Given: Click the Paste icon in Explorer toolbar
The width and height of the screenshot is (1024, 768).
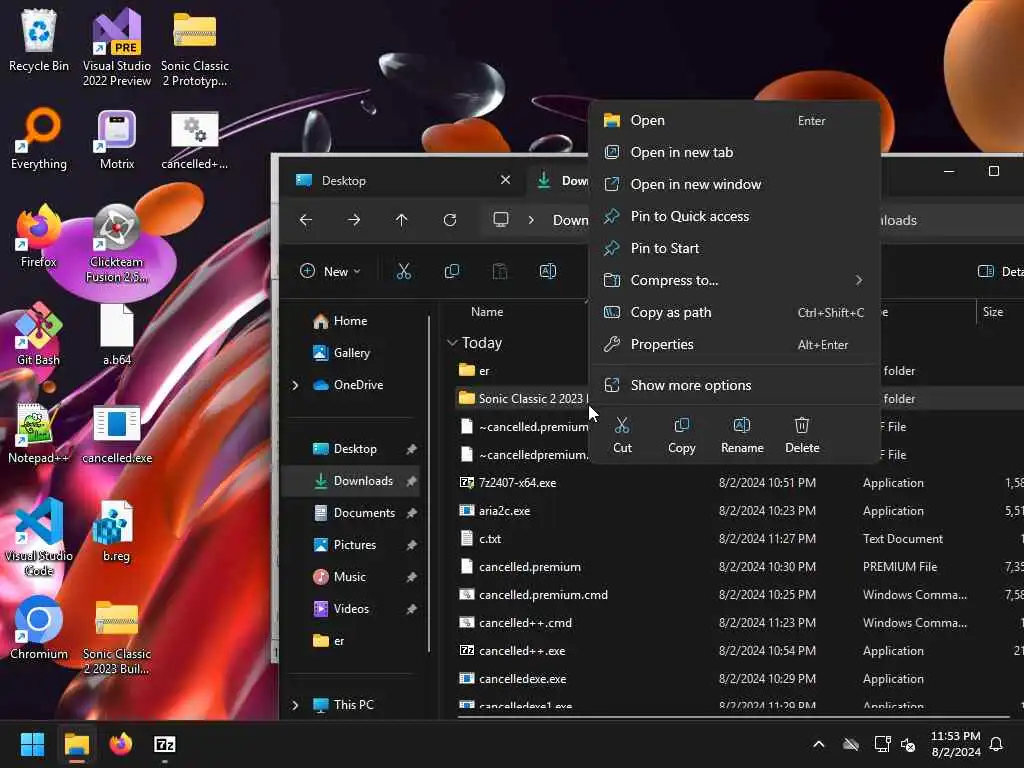Looking at the screenshot, I should click(x=500, y=272).
